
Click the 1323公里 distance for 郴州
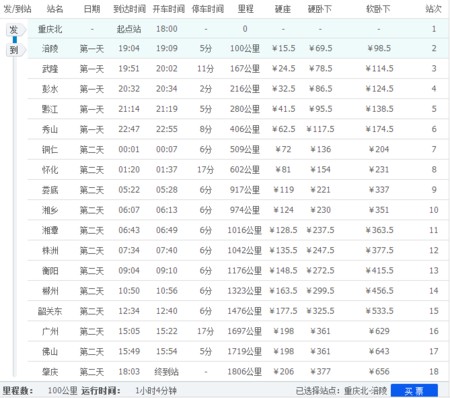point(245,291)
